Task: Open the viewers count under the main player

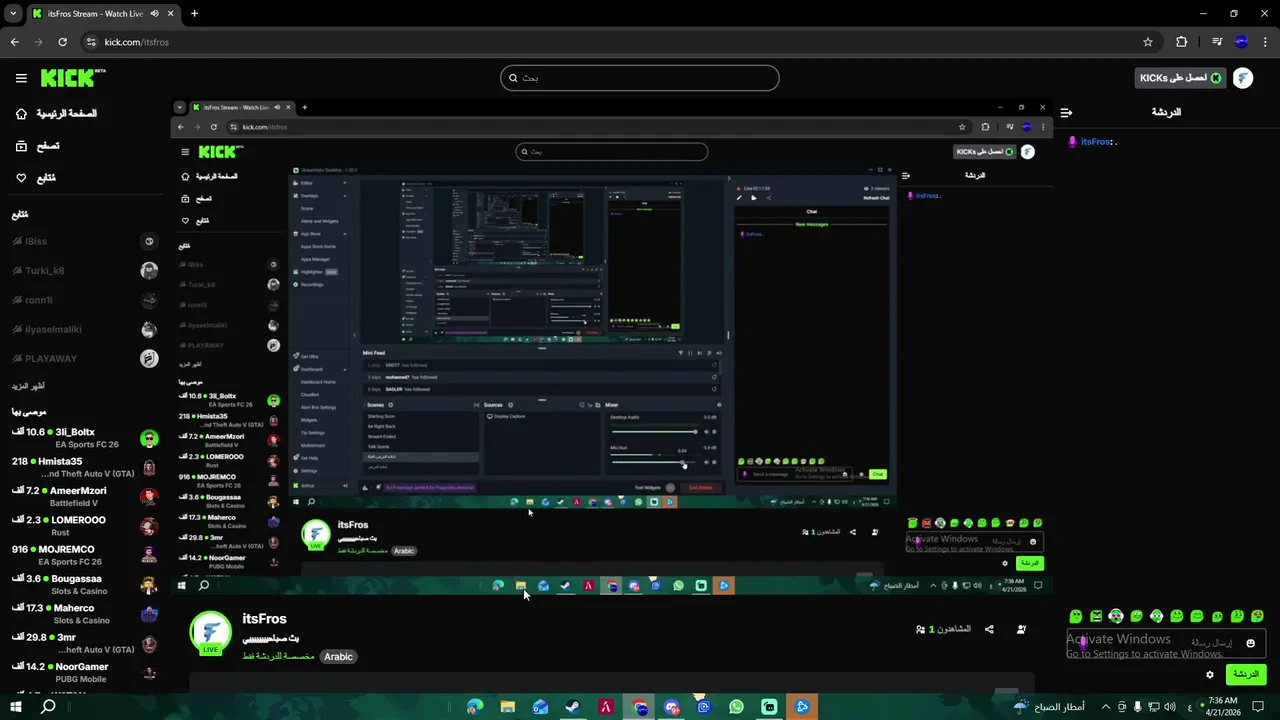Action: (943, 629)
